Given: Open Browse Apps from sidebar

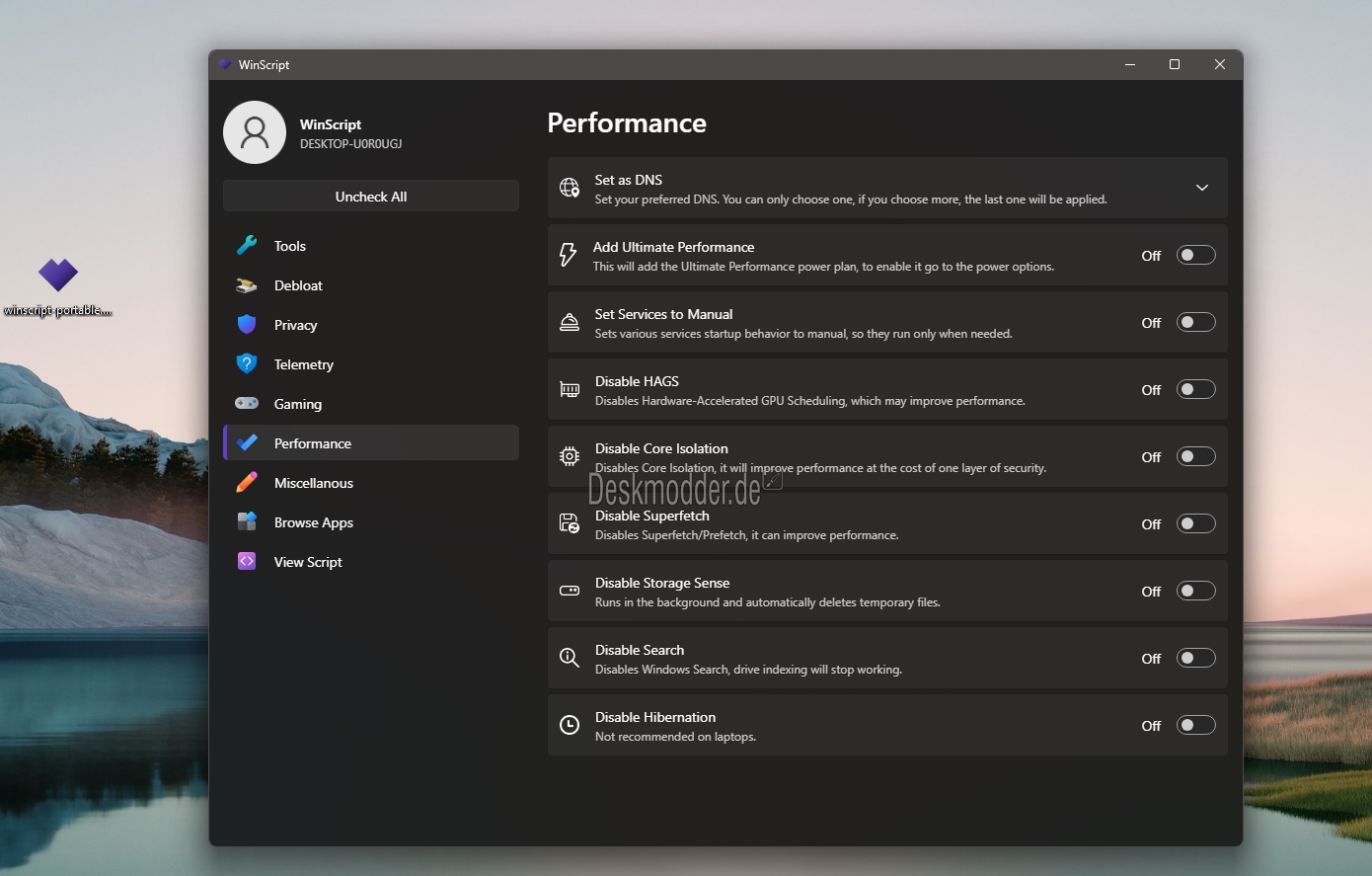Looking at the screenshot, I should 371,522.
